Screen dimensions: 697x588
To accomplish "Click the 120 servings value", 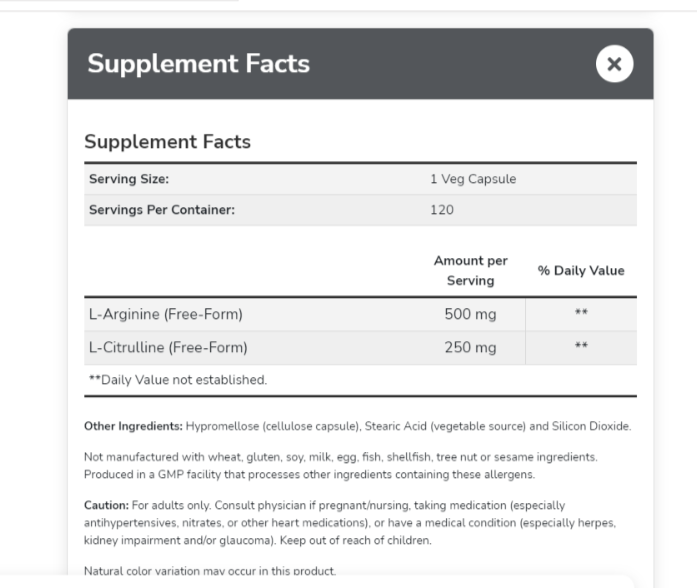I will click(x=442, y=210).
